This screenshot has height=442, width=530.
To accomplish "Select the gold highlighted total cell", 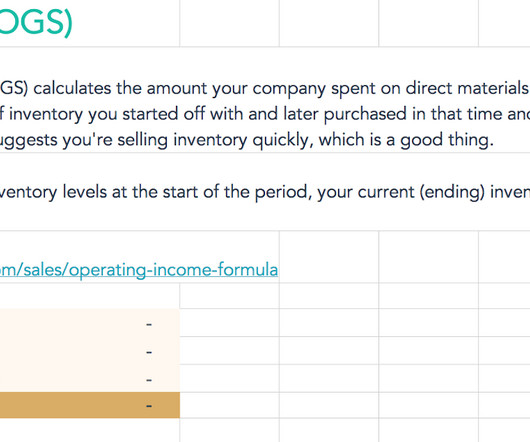I will pyautogui.click(x=90, y=405).
